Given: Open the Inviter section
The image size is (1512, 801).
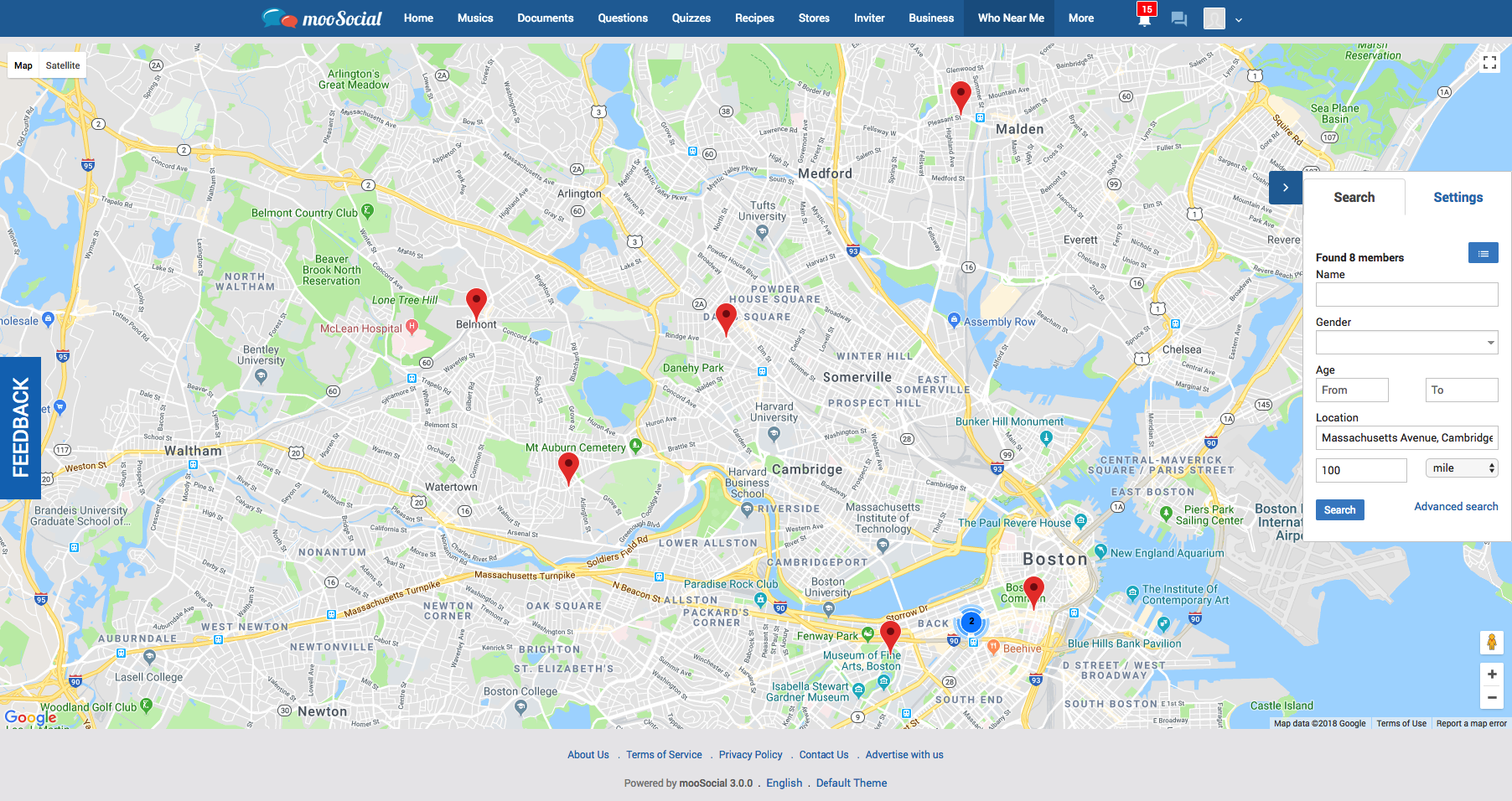Looking at the screenshot, I should pyautogui.click(x=869, y=18).
